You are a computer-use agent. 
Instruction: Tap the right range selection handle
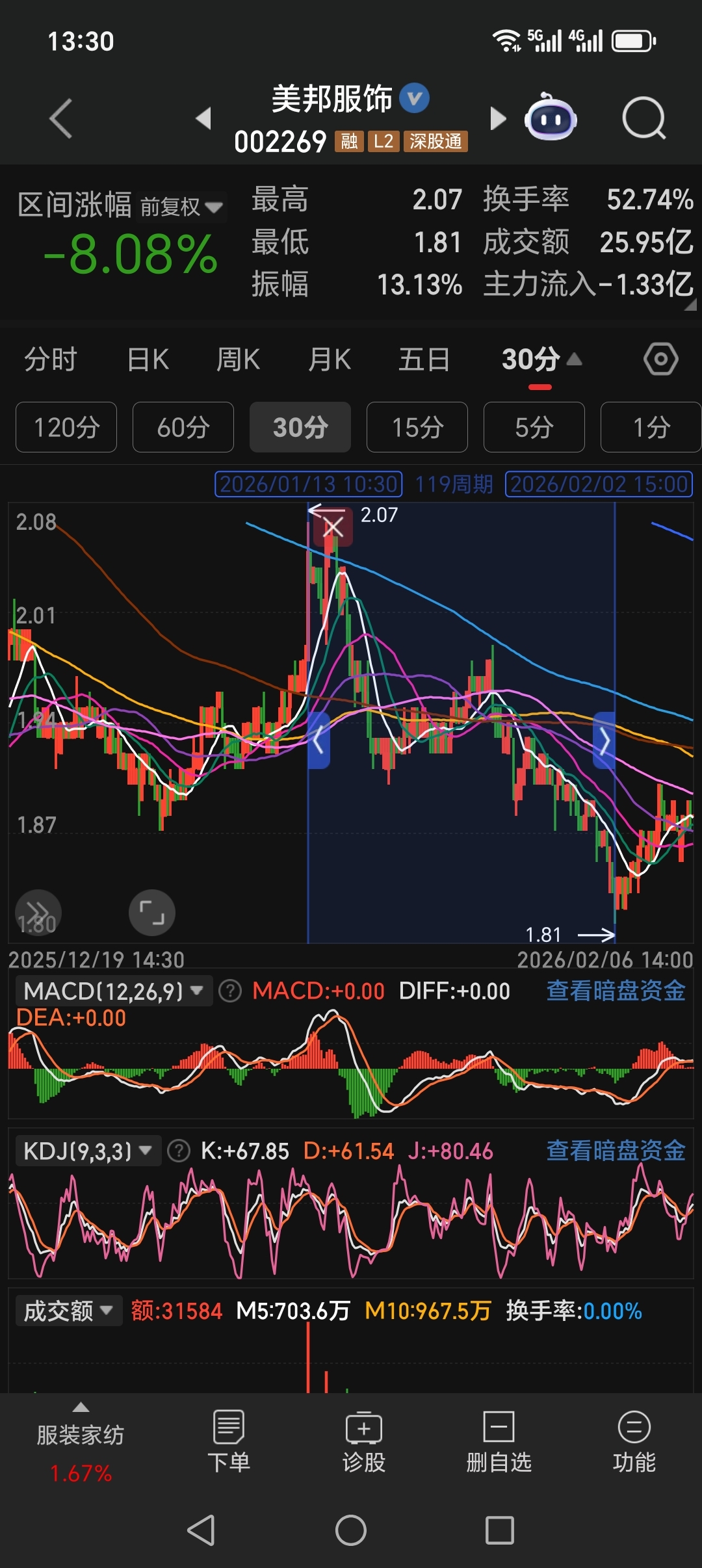pos(604,740)
